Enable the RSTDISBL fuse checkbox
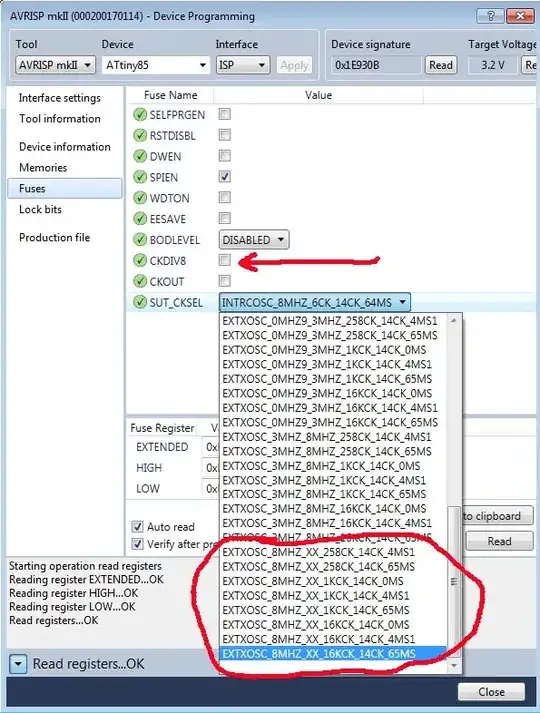The image size is (540, 713). (225, 135)
